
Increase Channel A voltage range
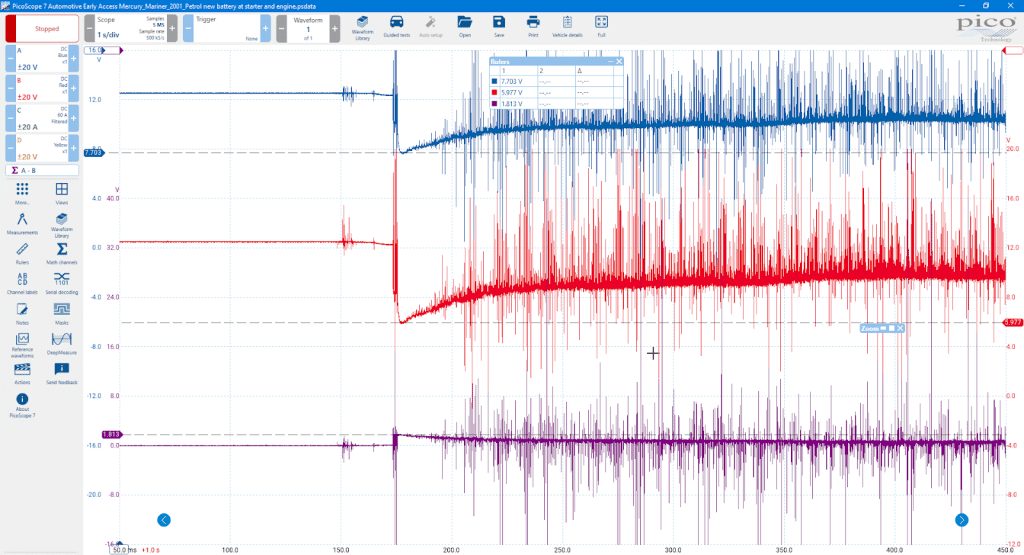[x=74, y=59]
